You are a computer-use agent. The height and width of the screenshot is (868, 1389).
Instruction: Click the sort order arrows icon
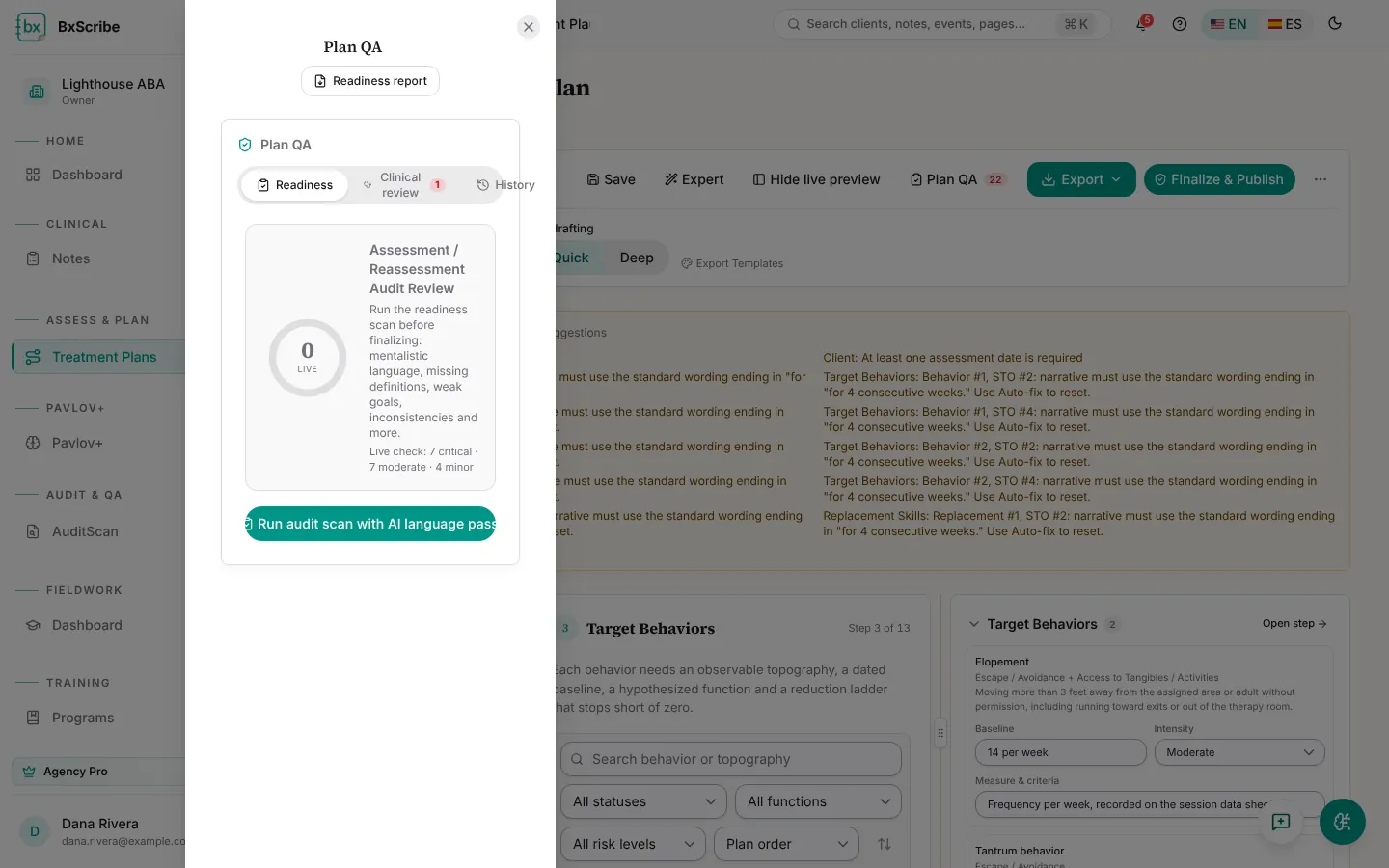click(x=885, y=844)
